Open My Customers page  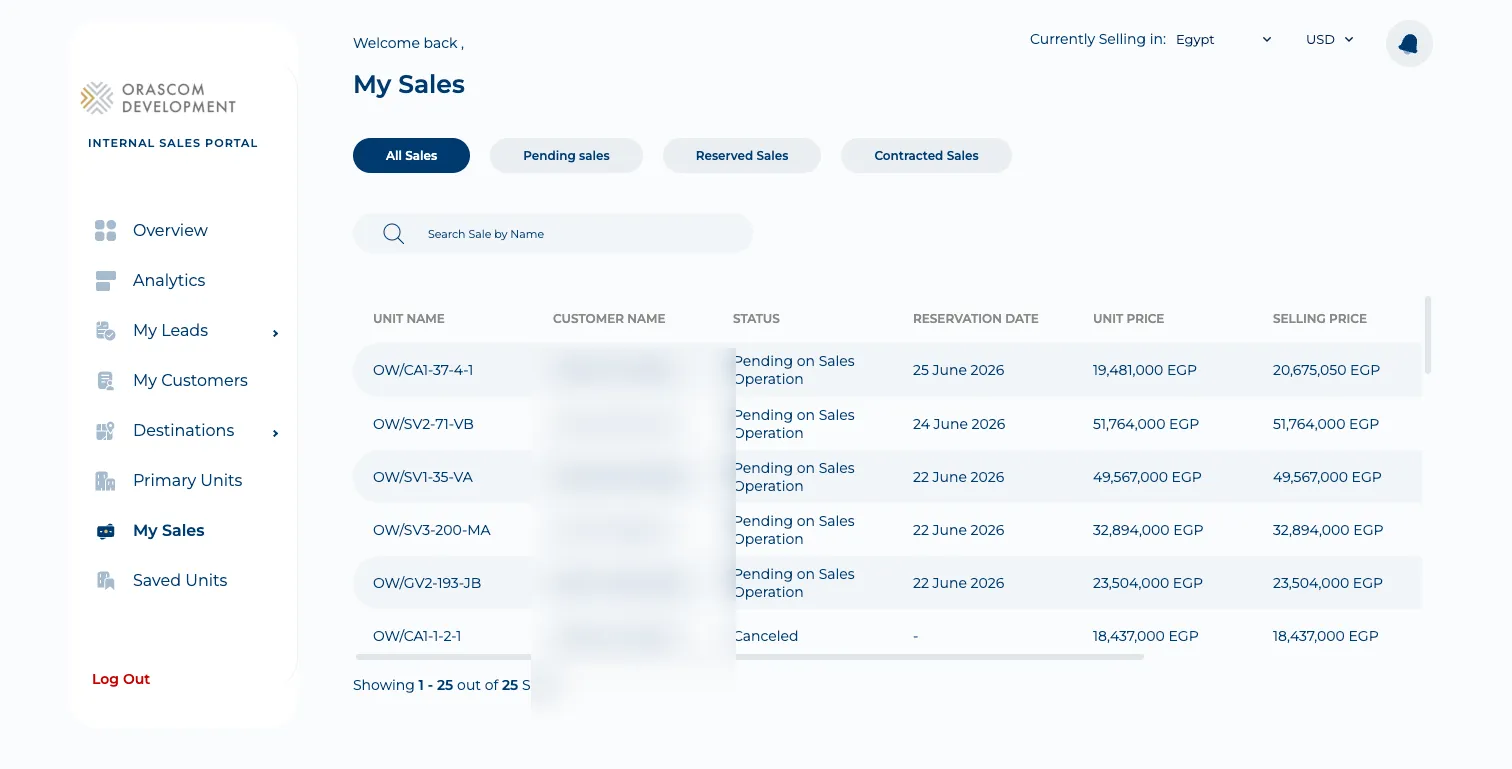click(x=190, y=381)
